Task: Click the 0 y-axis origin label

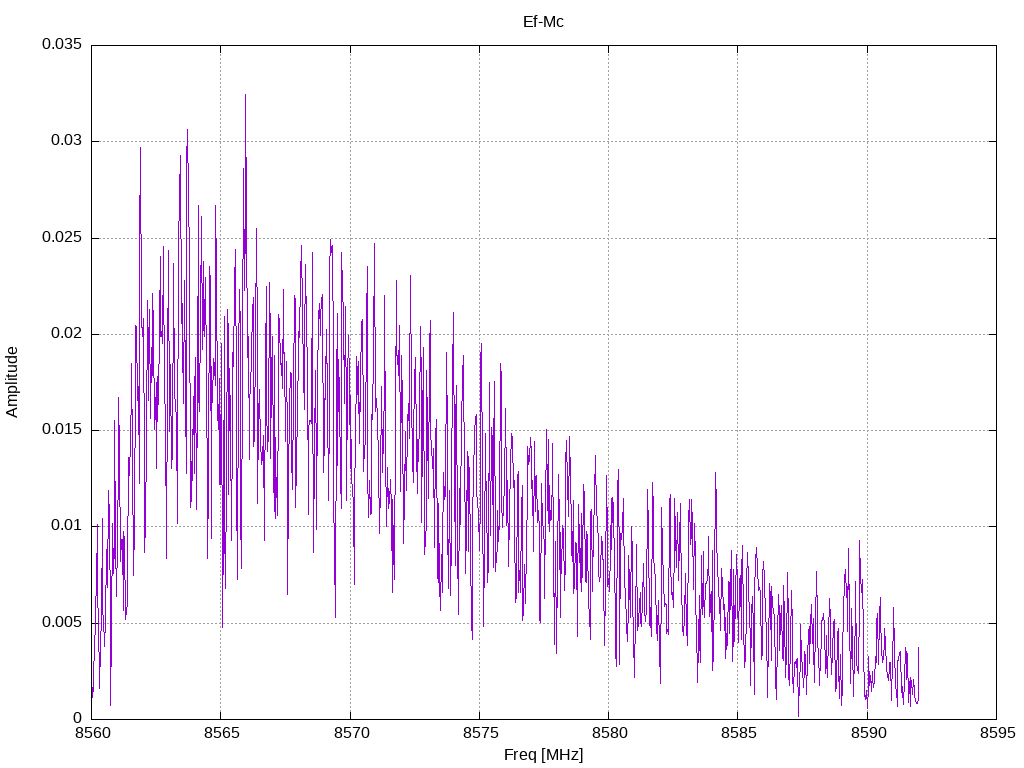Action: 77,718
